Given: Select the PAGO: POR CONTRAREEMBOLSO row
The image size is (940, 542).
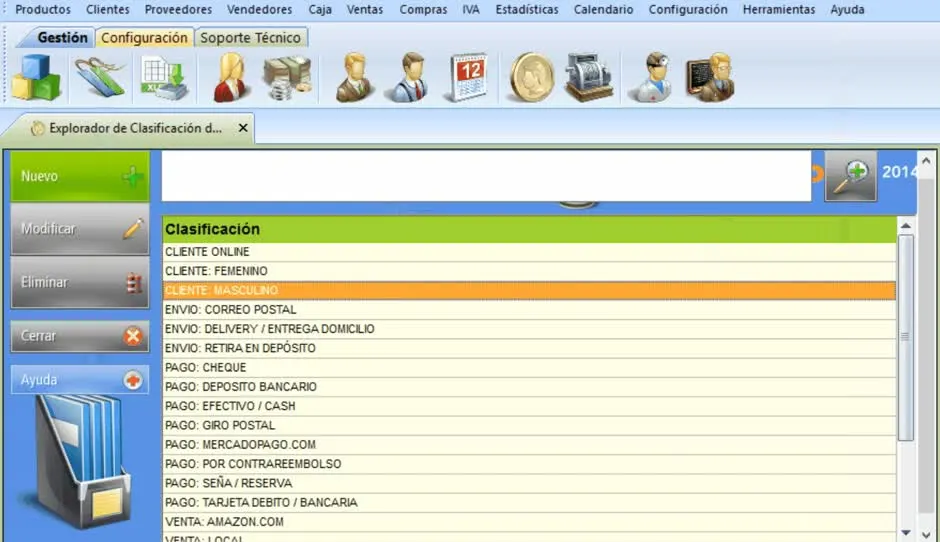Looking at the screenshot, I should point(529,463).
